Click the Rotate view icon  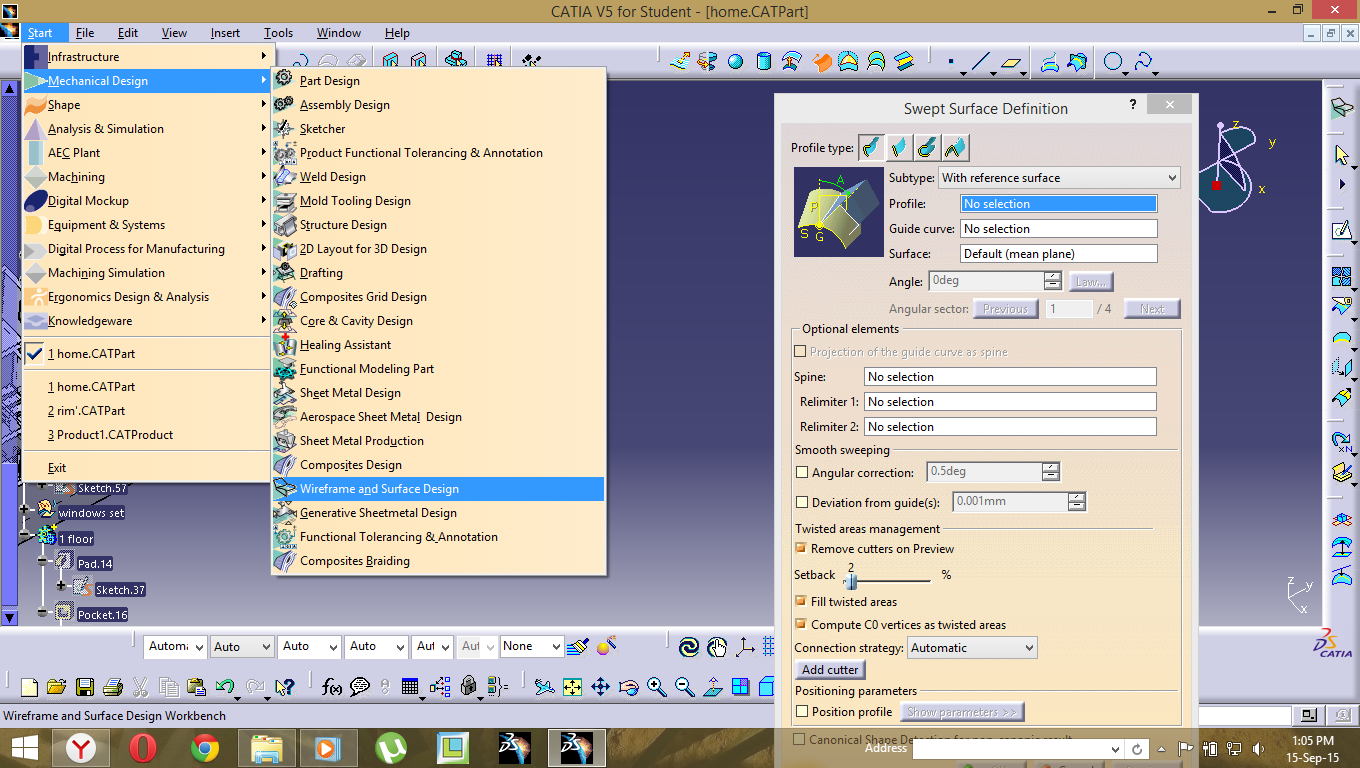tap(628, 687)
